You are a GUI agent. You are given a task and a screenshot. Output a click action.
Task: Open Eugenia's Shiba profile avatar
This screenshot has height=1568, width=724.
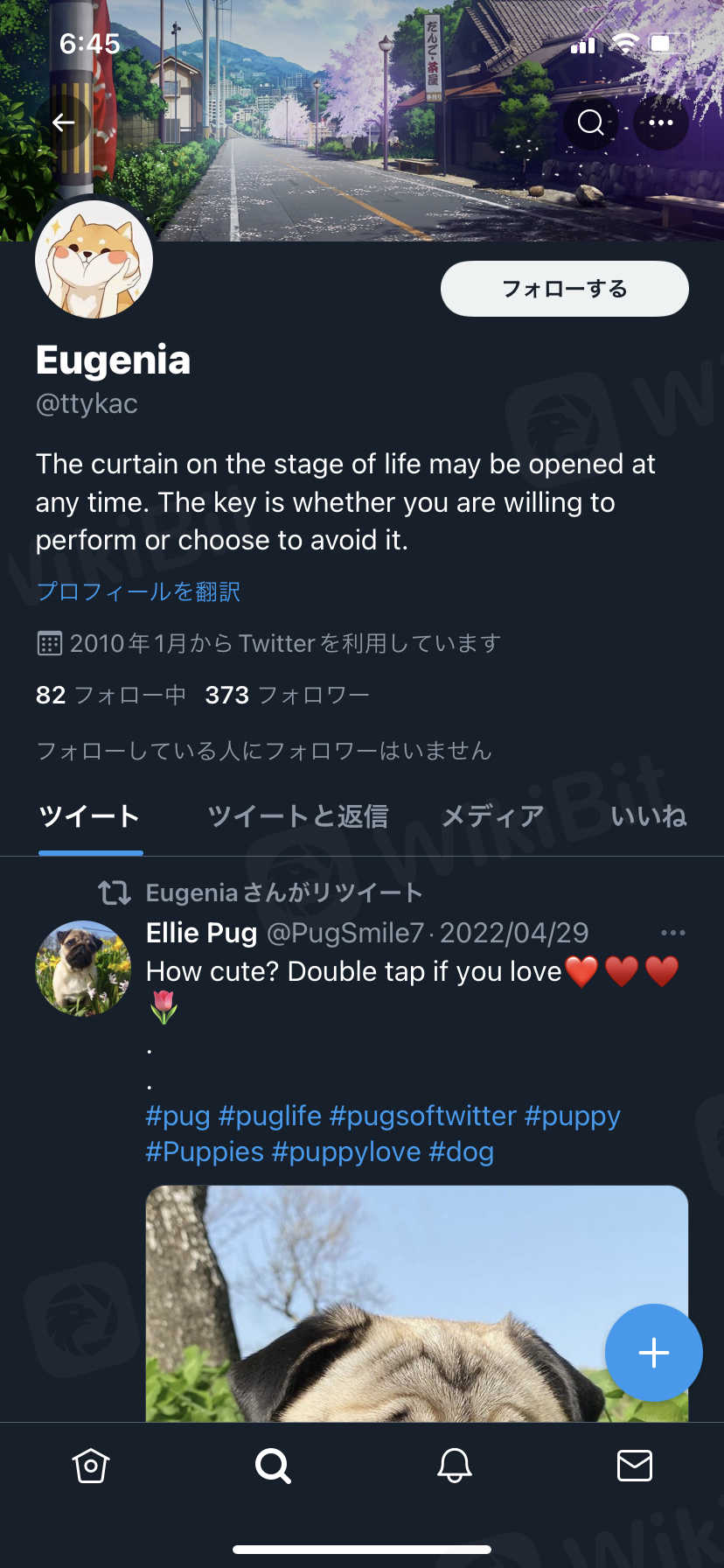94,260
